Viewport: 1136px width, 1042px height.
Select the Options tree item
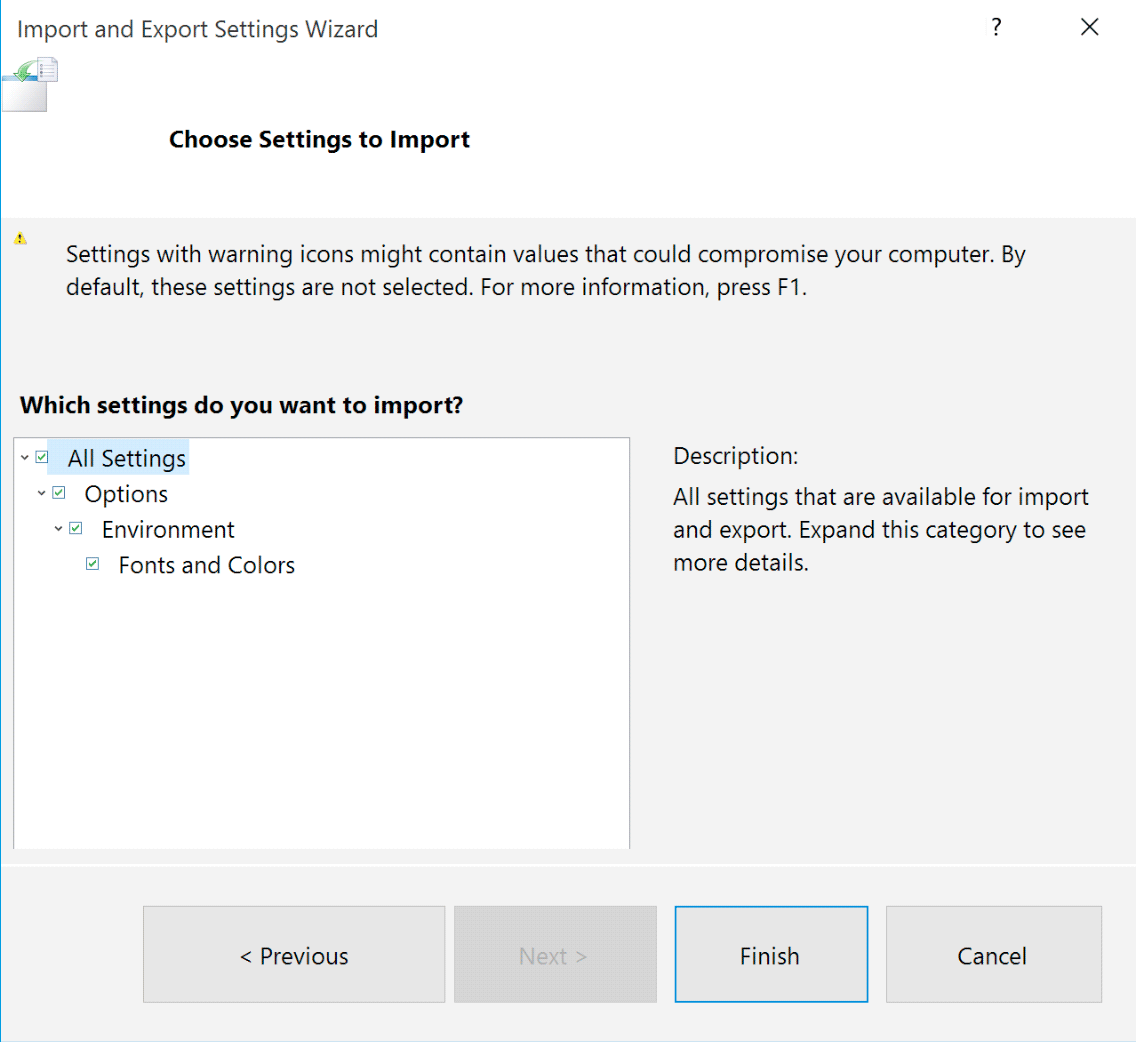126,494
